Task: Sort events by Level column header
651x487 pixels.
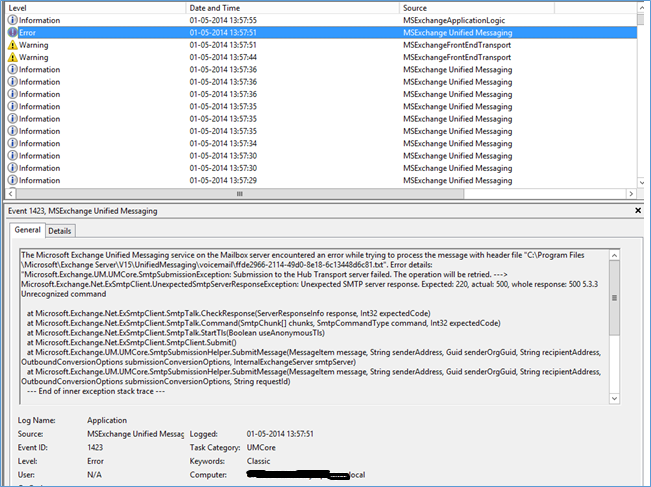Action: coord(95,8)
